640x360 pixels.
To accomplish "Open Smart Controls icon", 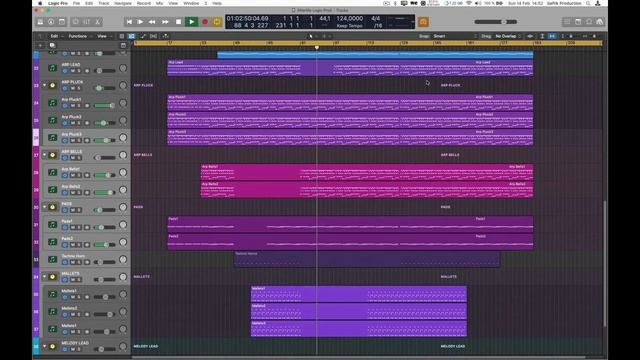I will pyautogui.click(x=76, y=22).
